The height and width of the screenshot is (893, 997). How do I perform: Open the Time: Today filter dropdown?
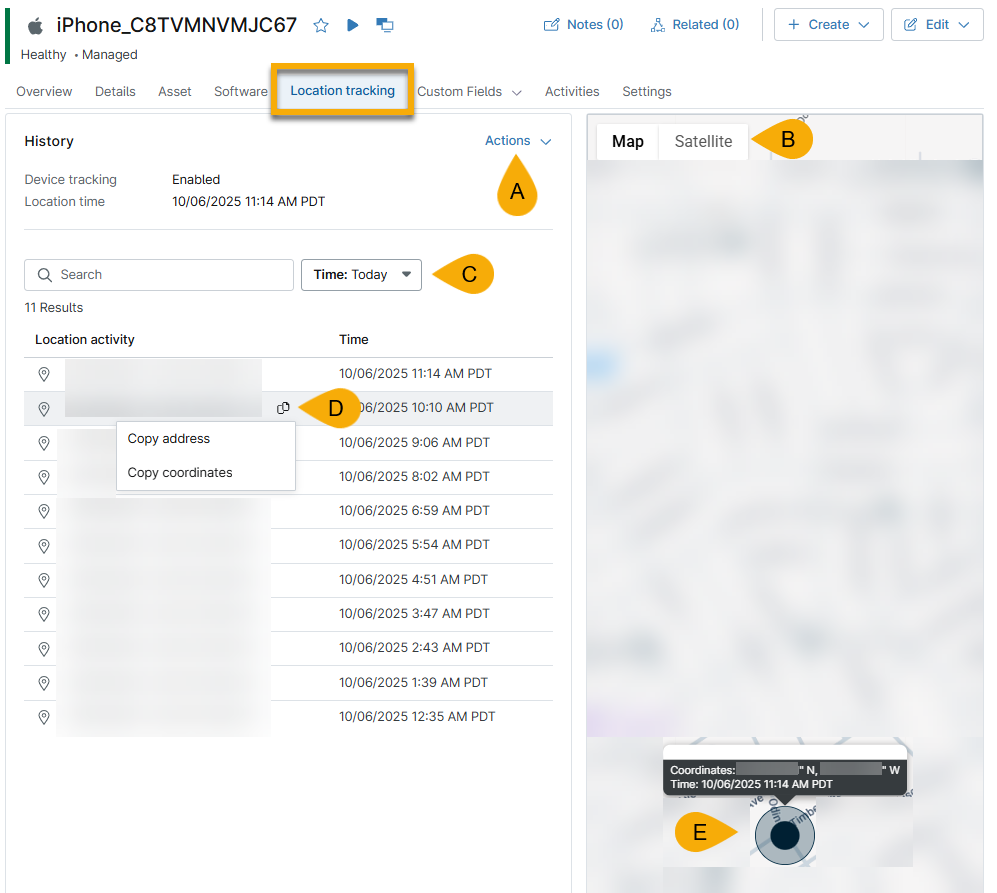point(361,274)
